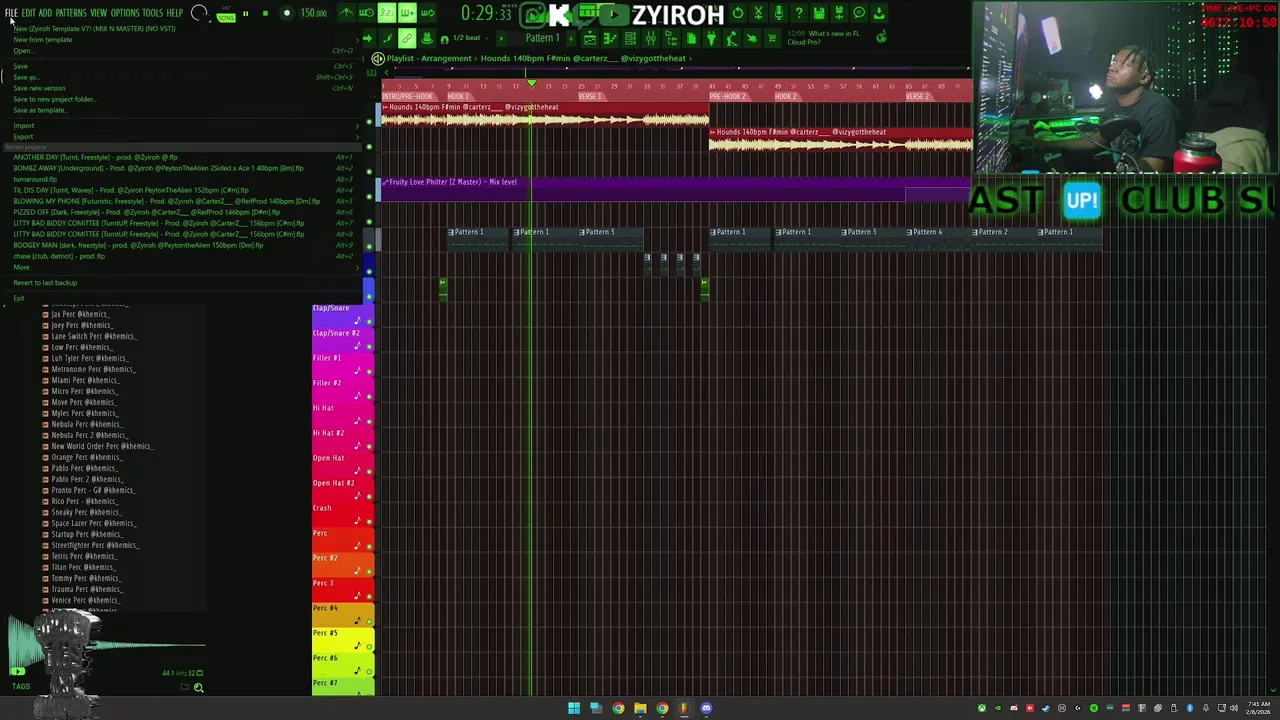
Task: Mute the Open Hat track with its green dot
Action: coord(369,471)
